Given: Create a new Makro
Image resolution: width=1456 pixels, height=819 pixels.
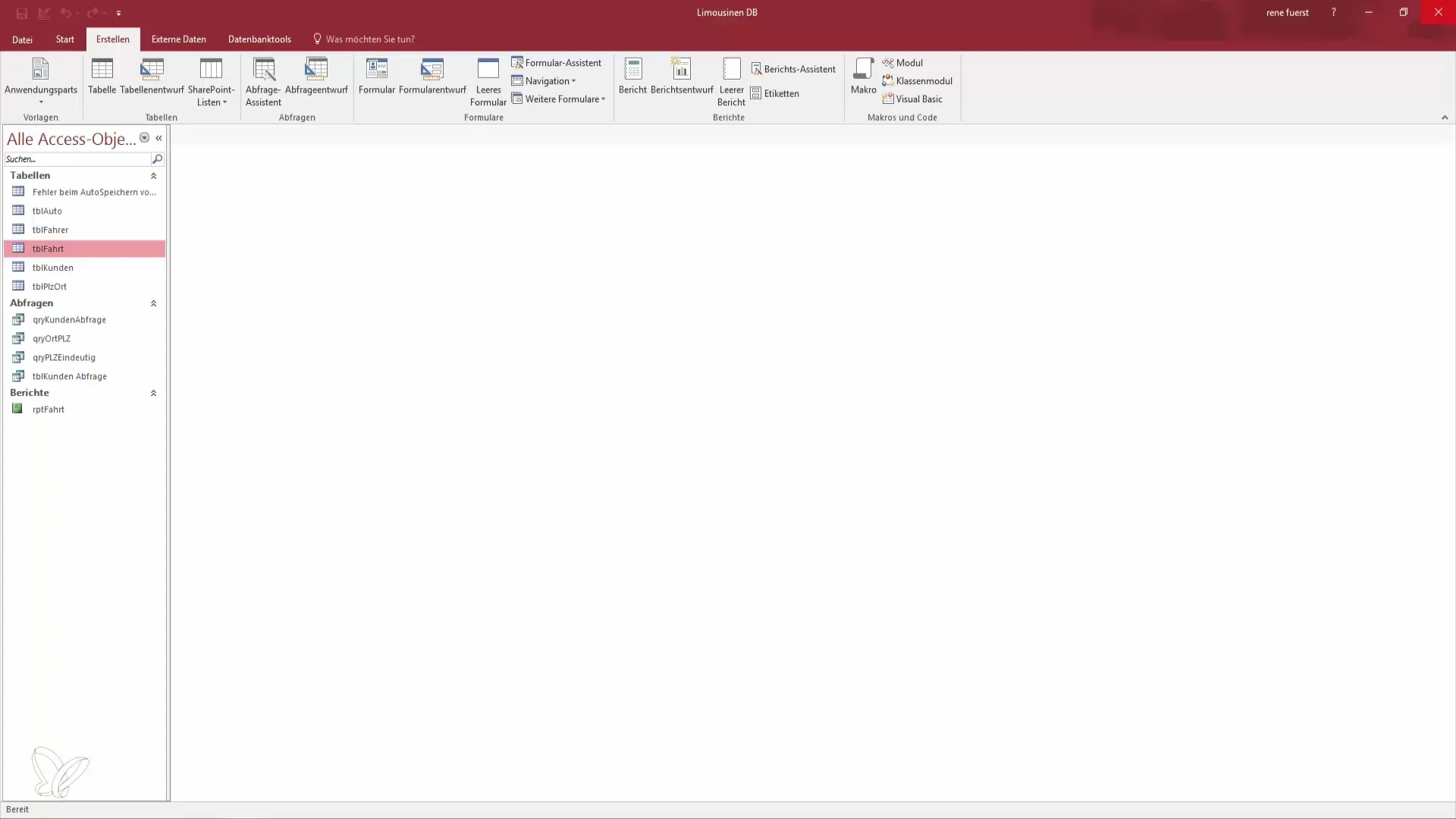Looking at the screenshot, I should (x=864, y=77).
